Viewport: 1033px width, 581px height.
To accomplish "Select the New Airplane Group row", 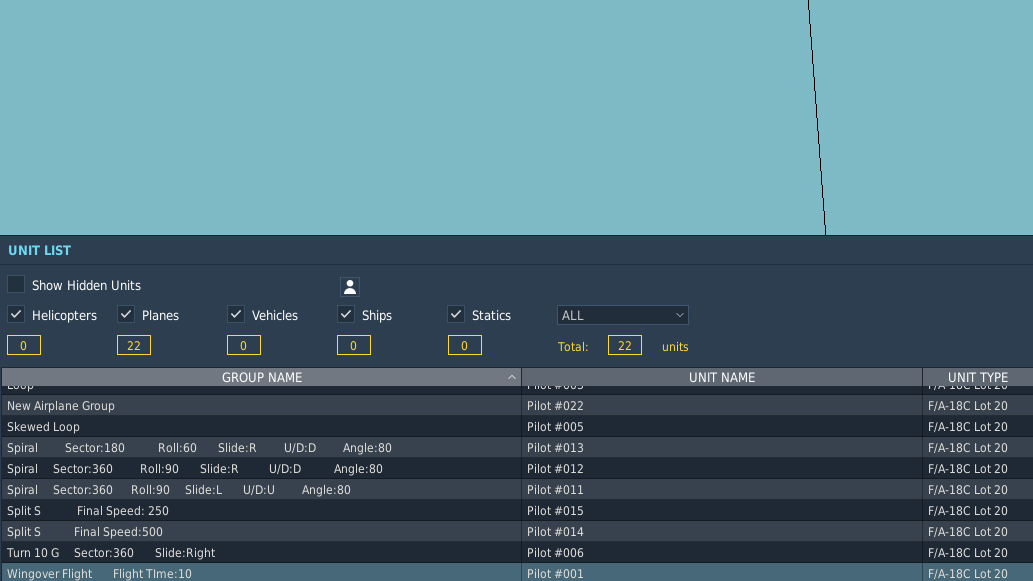I will click(61, 406).
